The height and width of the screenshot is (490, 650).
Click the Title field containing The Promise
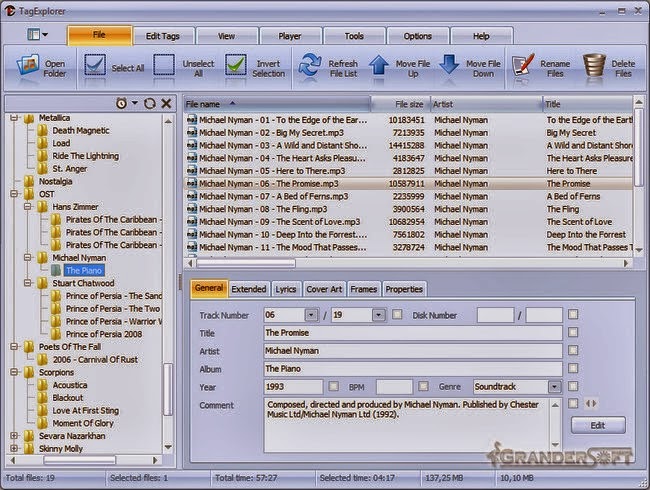click(413, 333)
